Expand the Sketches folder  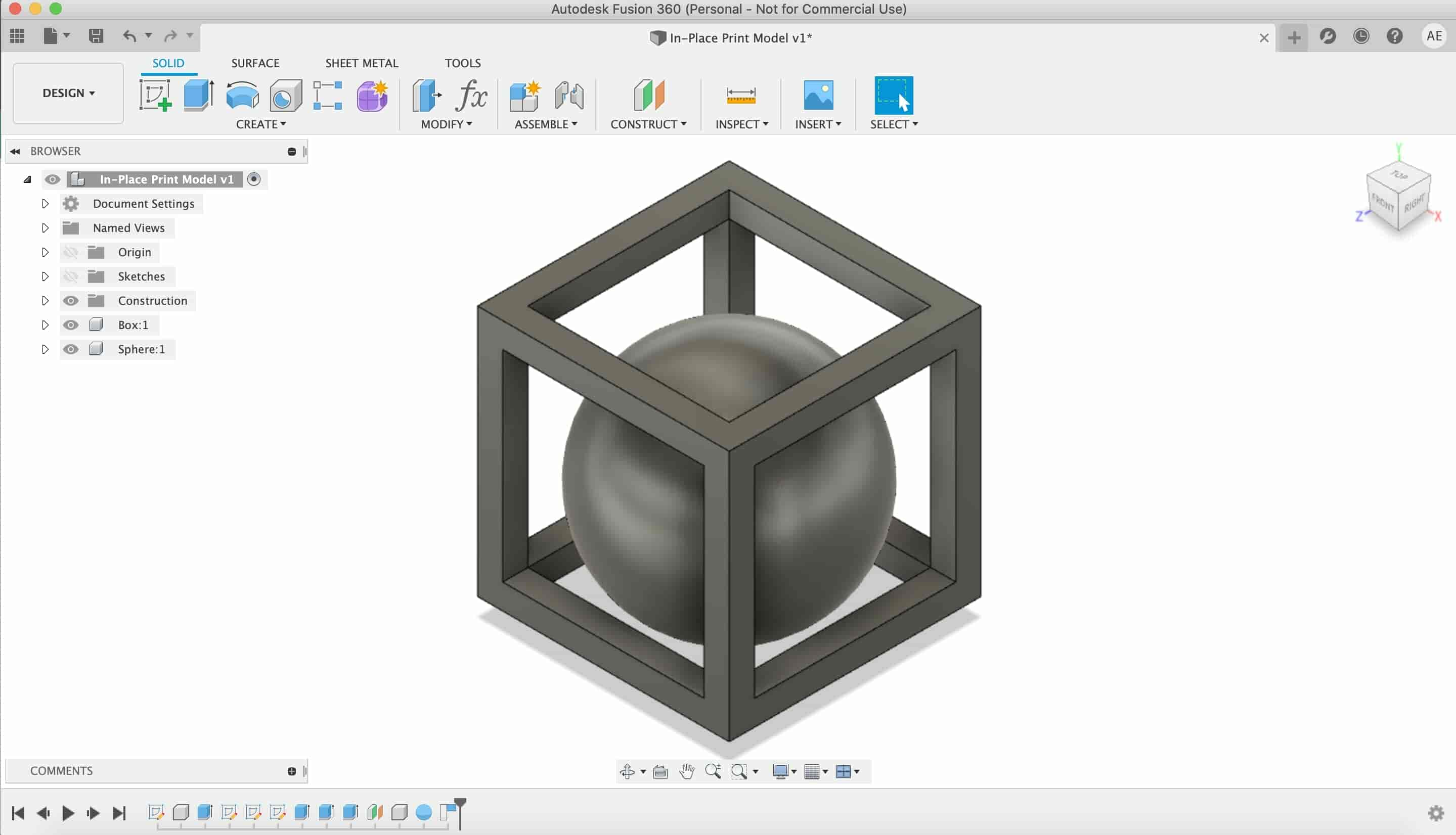tap(45, 276)
